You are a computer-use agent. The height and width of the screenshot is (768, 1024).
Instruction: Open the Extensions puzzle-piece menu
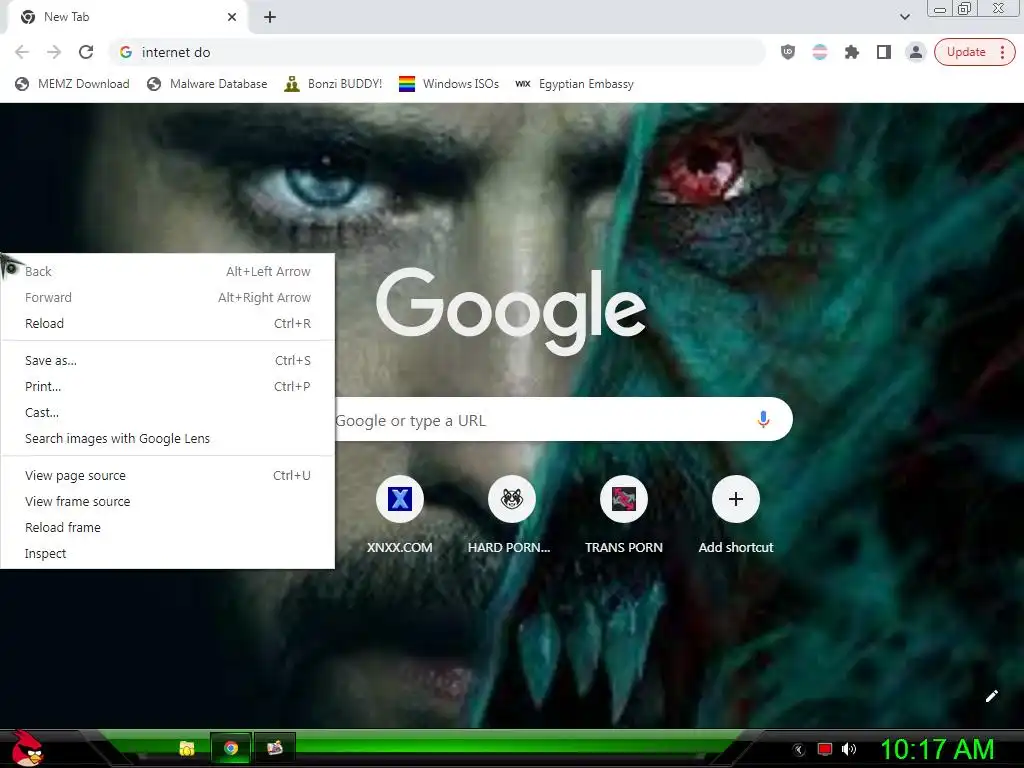pyautogui.click(x=852, y=52)
